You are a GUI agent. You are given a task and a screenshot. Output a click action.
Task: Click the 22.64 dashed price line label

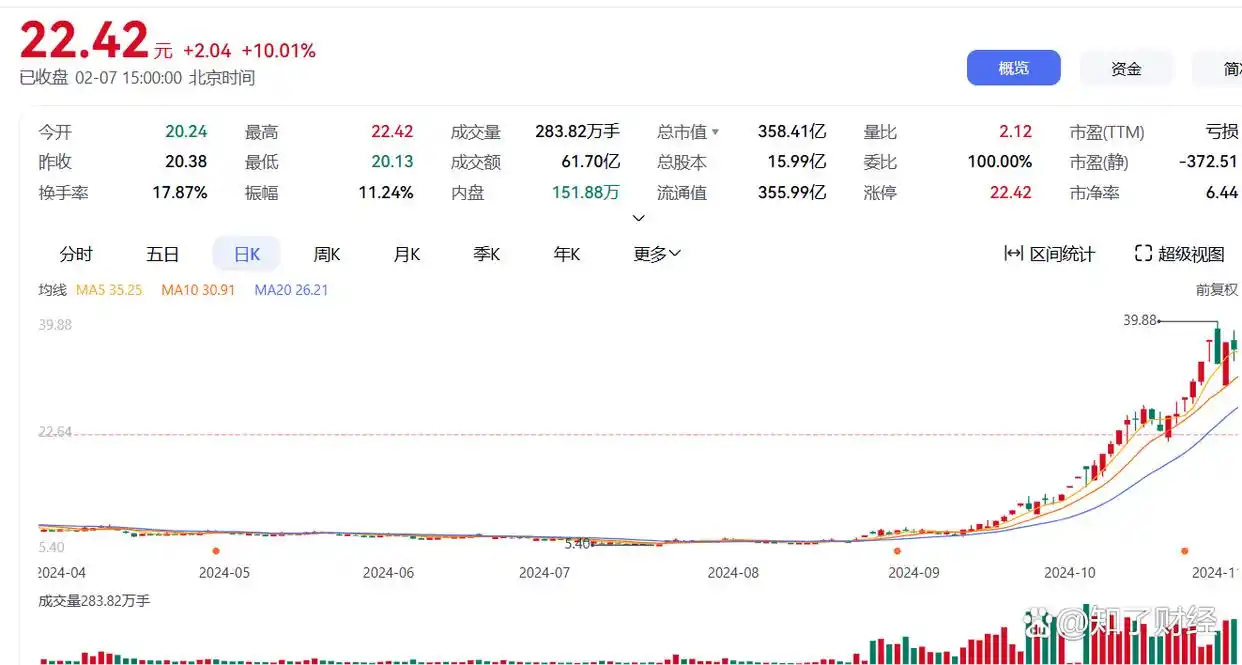pyautogui.click(x=55, y=432)
